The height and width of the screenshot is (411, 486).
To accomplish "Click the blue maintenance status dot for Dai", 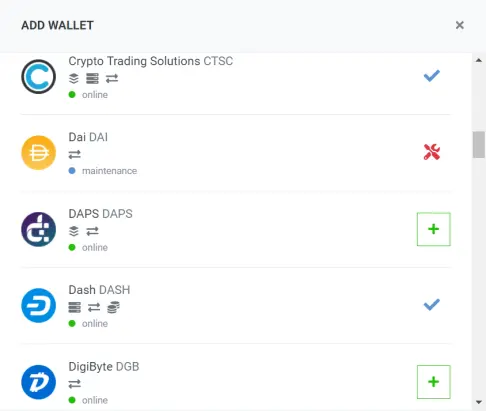I will (x=72, y=171).
